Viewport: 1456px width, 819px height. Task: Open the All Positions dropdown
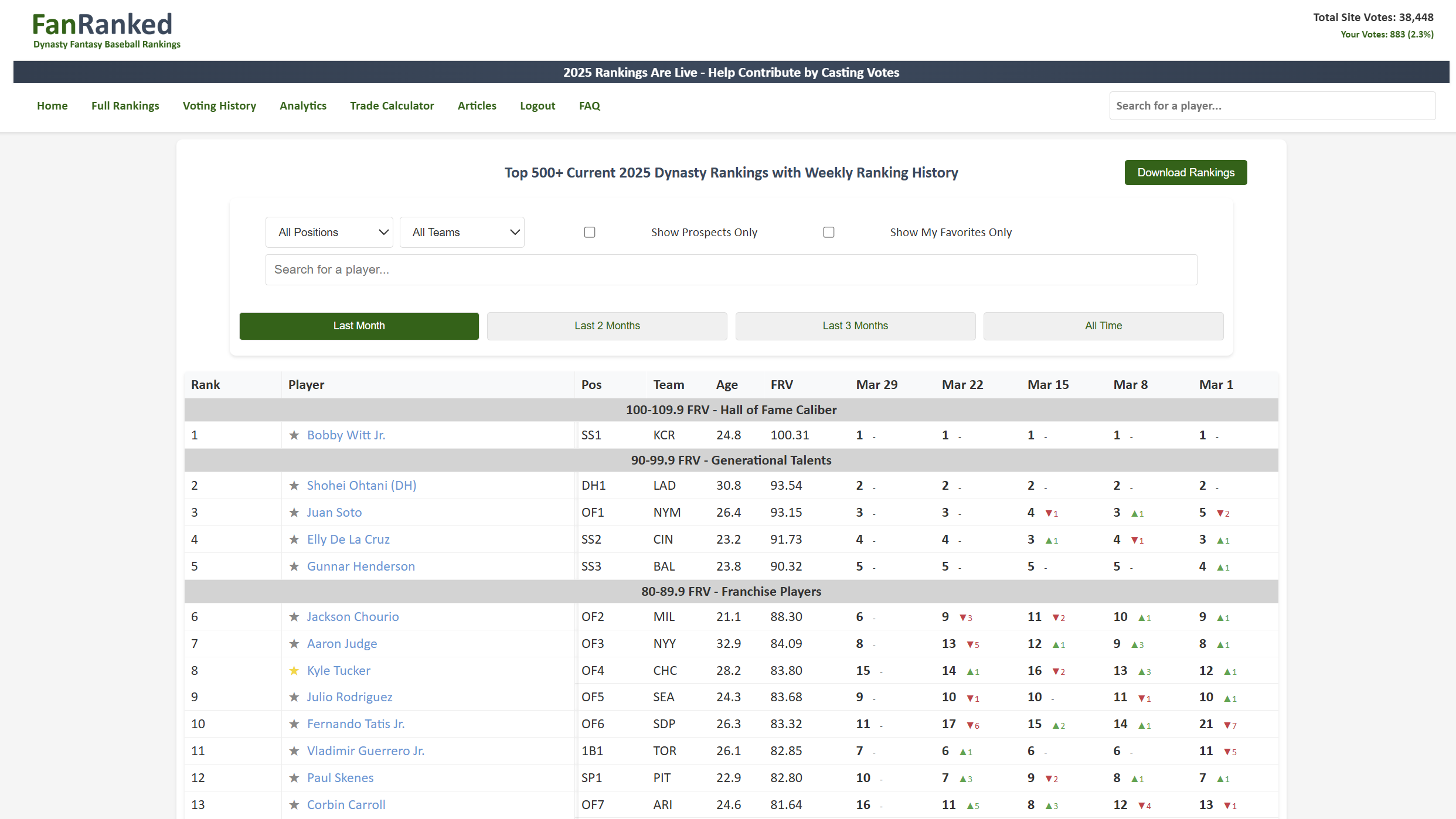tap(329, 233)
